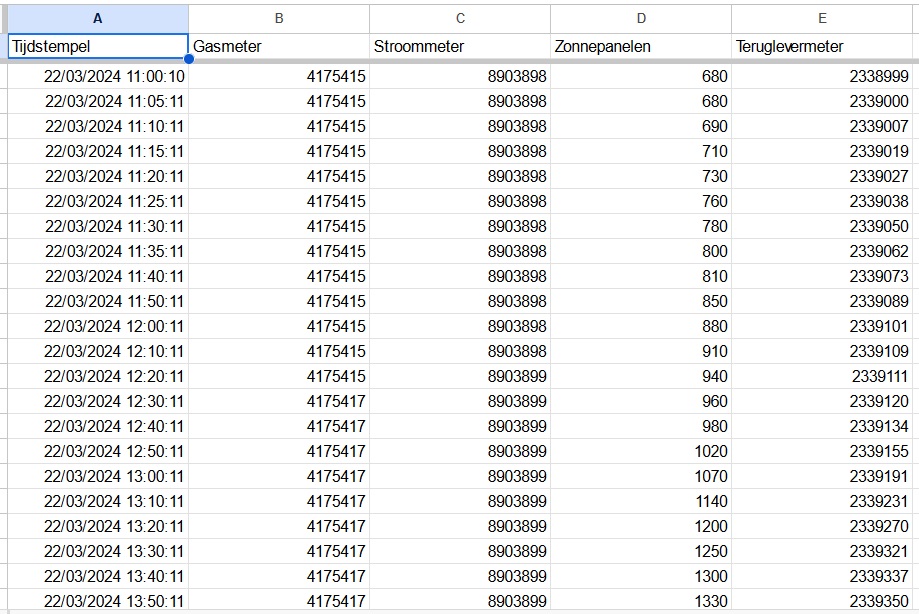Select the Teruglevermeter header cell

(x=822, y=46)
